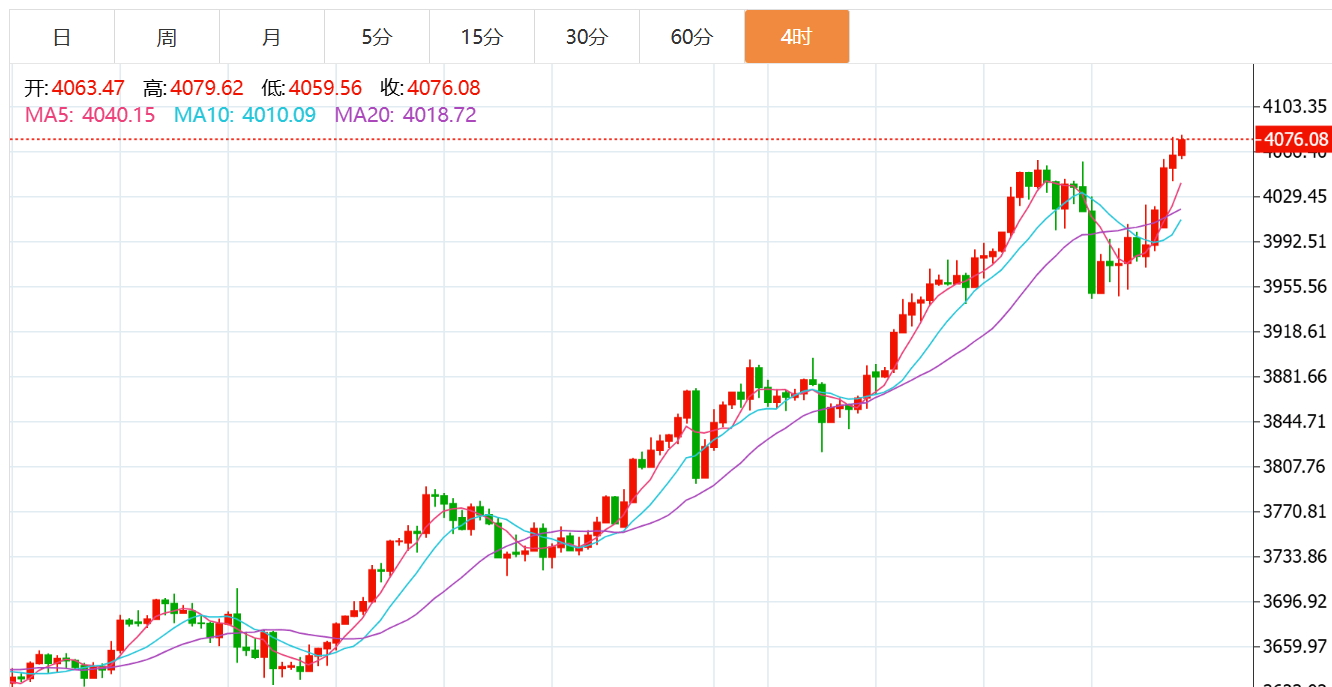Select the 15分 interval tab

(482, 37)
